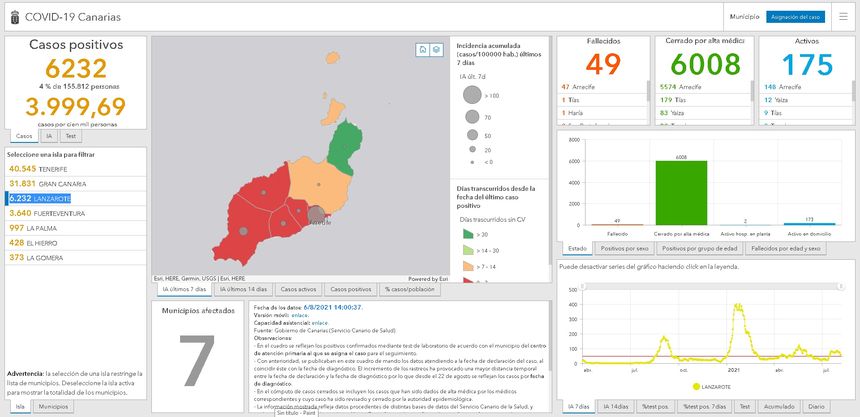Open the Test chart tab at bottom right
Screen dimensions: 860x417
pyautogui.click(x=745, y=407)
